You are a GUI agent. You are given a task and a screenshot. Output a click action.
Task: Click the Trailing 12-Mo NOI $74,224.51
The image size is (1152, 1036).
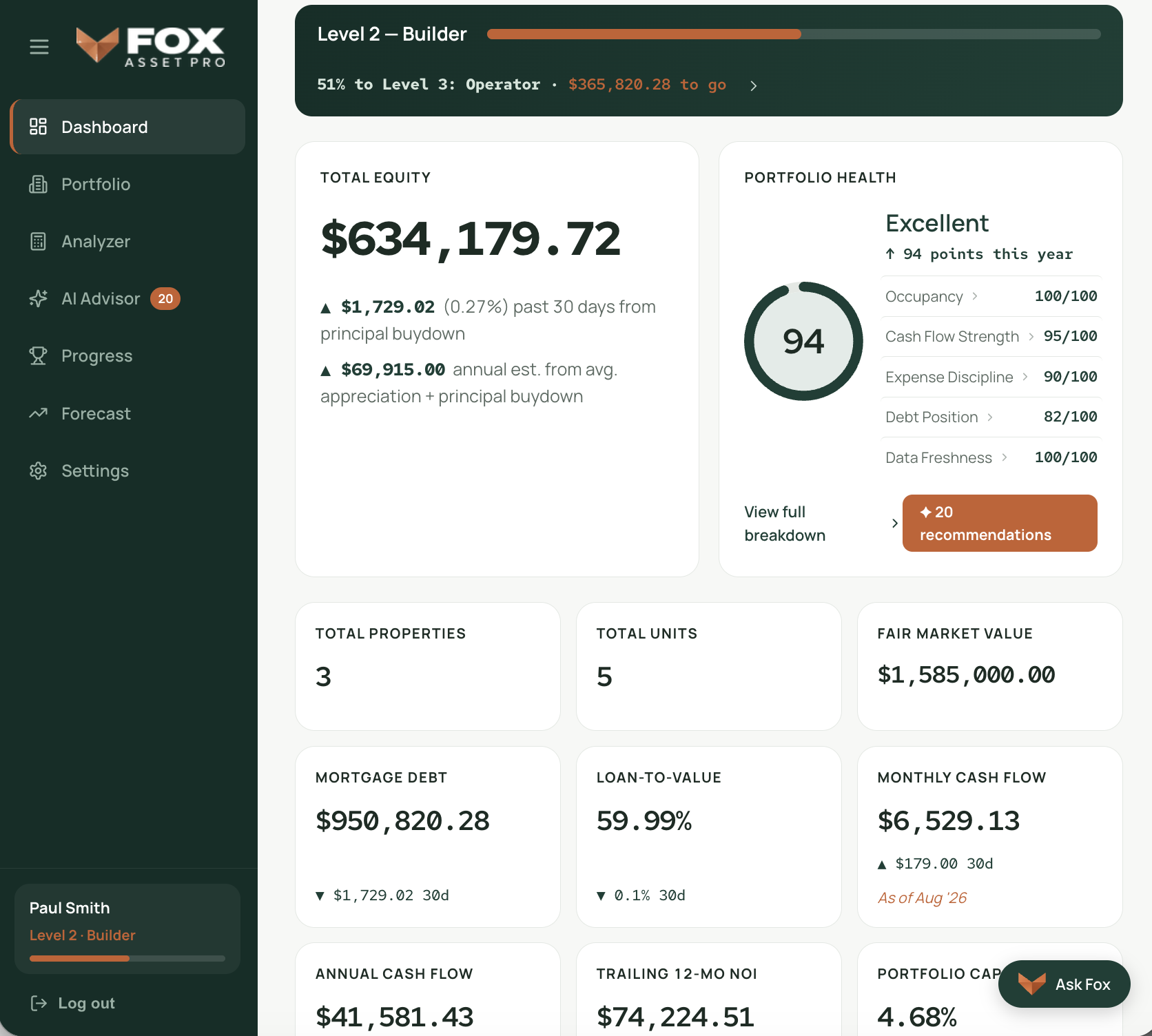click(675, 1017)
